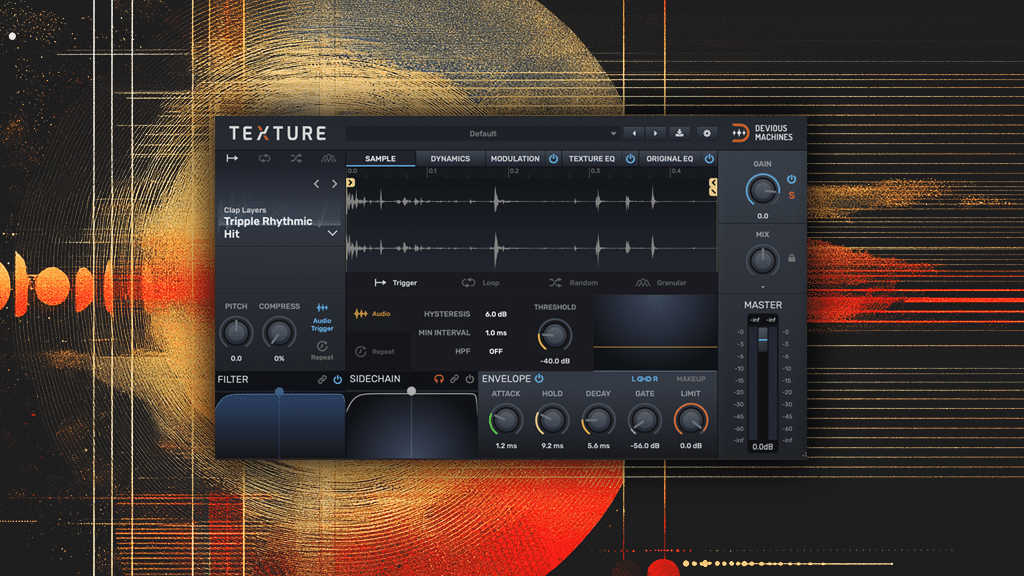
Task: Click the Master 0.0dB readout
Action: coord(762,447)
